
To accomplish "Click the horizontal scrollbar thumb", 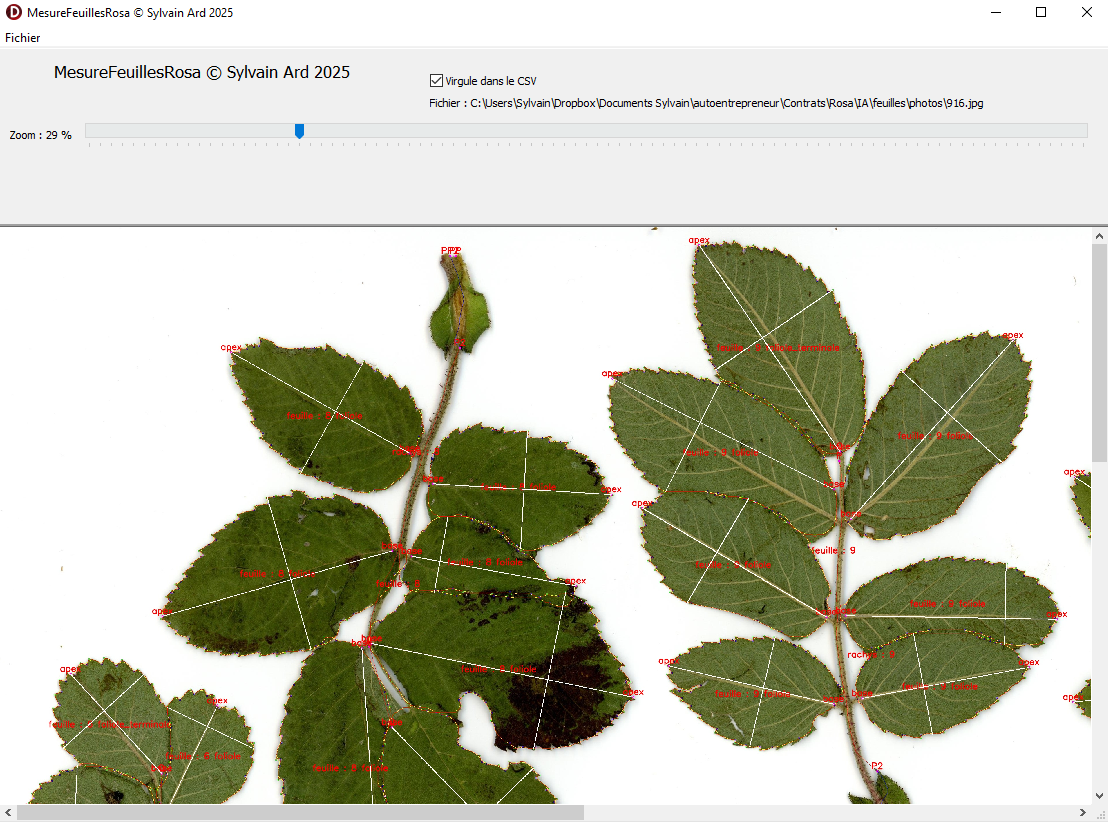I will coord(300,813).
